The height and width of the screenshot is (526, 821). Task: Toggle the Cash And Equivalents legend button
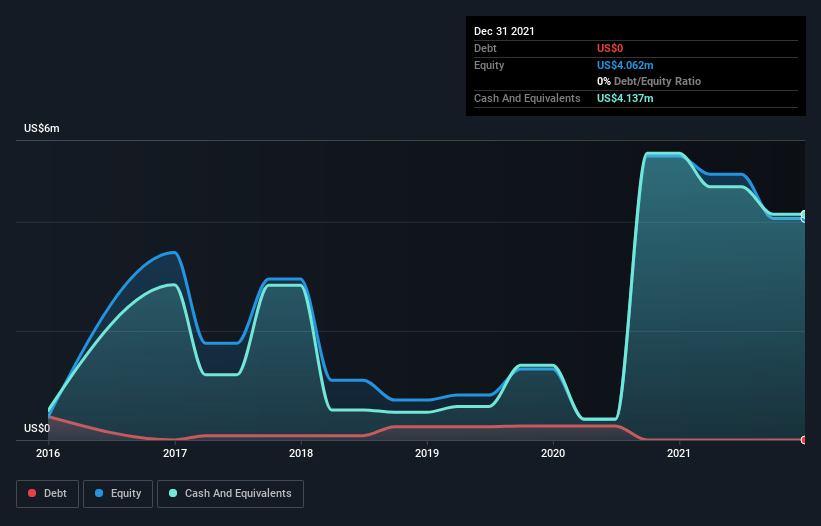point(230,494)
